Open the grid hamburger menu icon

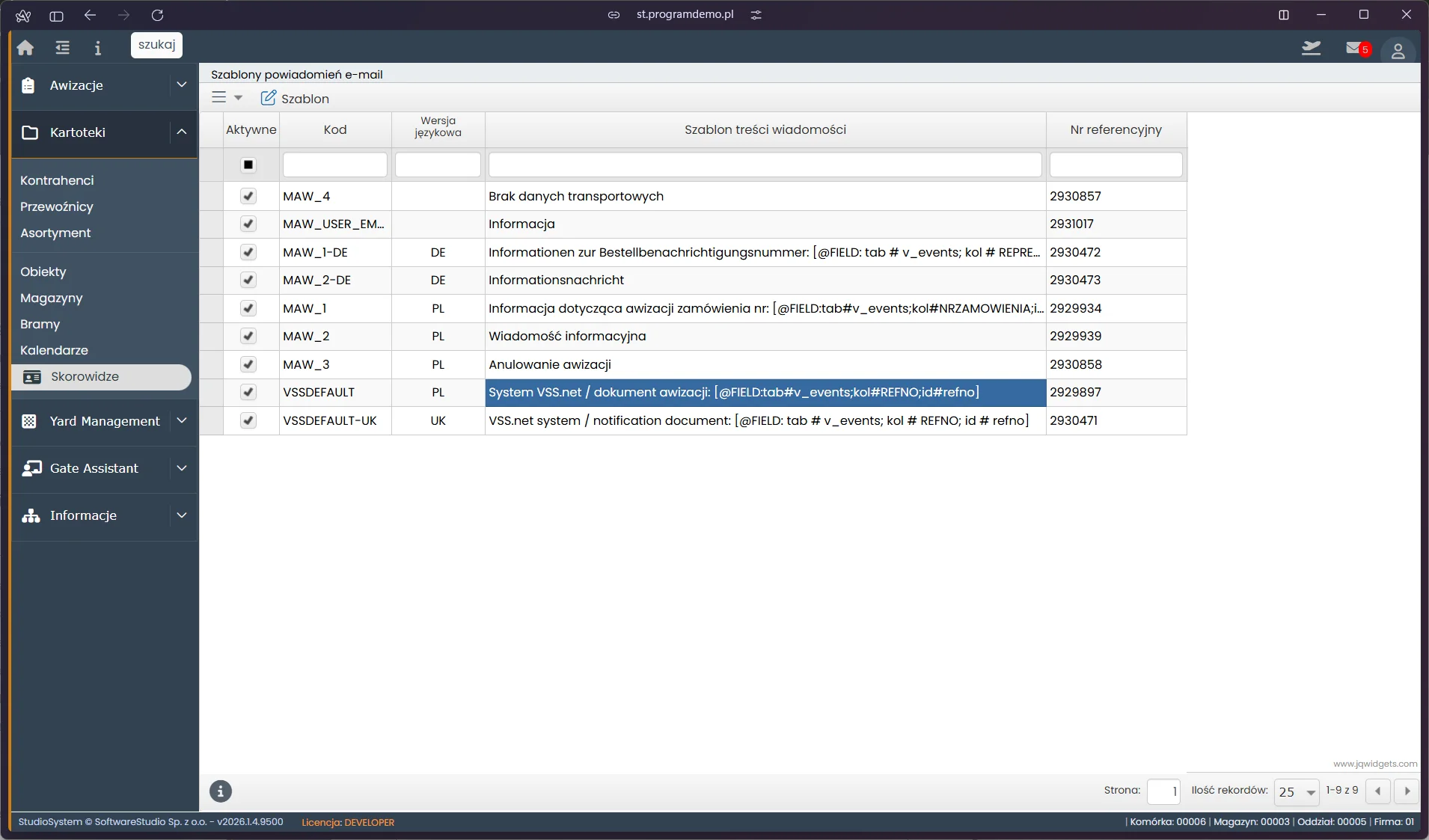[x=218, y=97]
